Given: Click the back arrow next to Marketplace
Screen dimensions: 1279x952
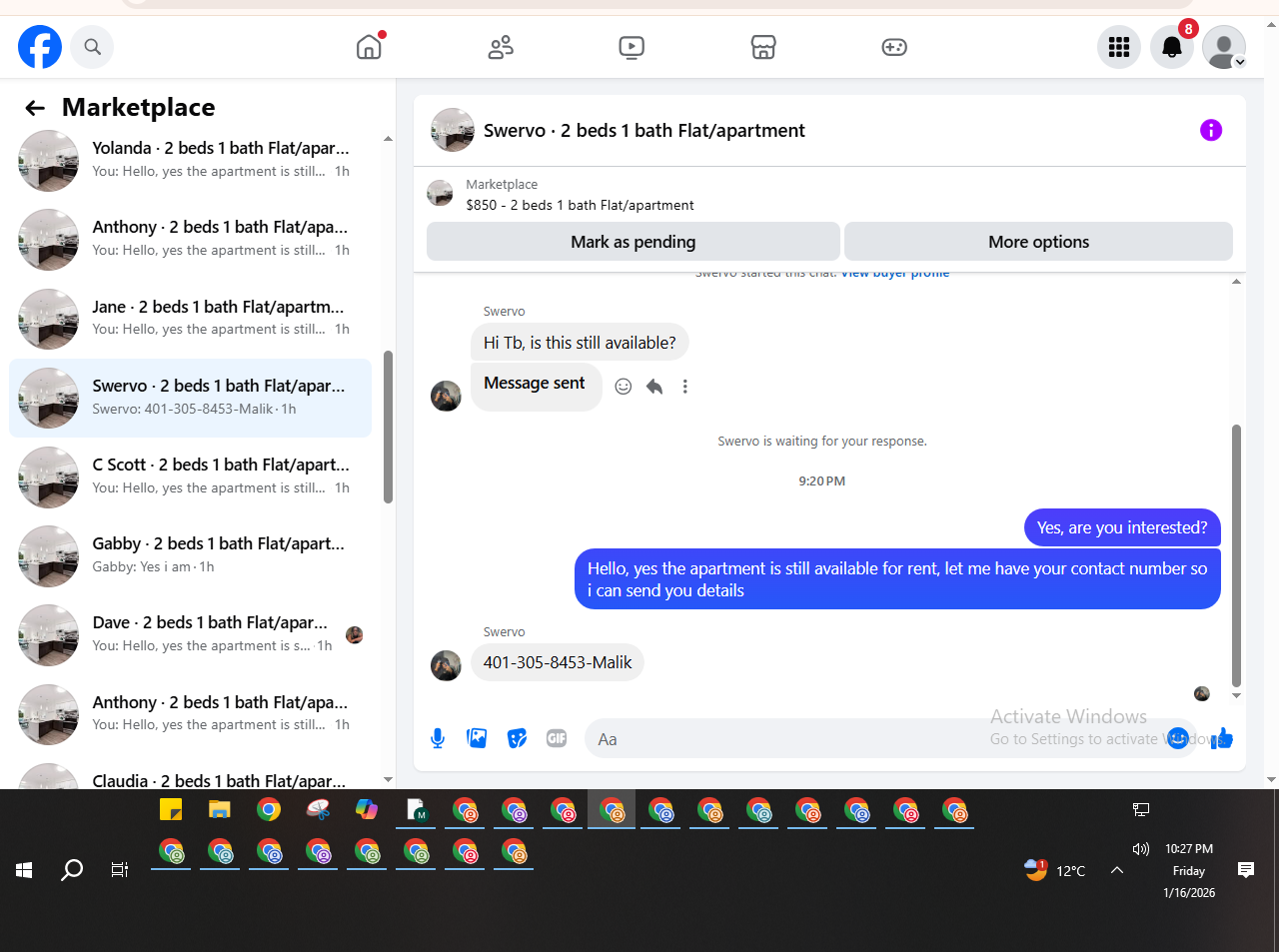Looking at the screenshot, I should pos(35,108).
